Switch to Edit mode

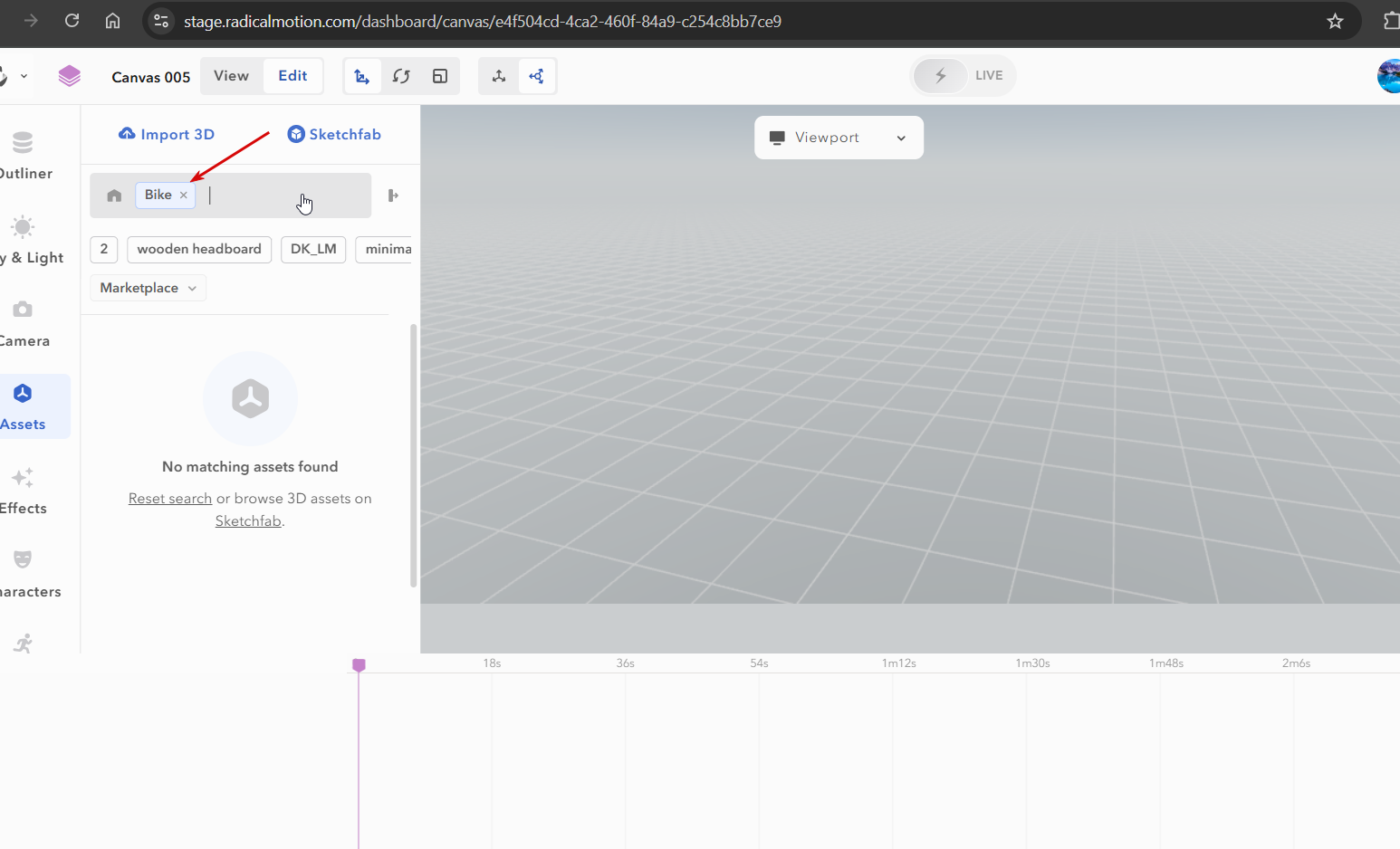click(x=292, y=76)
